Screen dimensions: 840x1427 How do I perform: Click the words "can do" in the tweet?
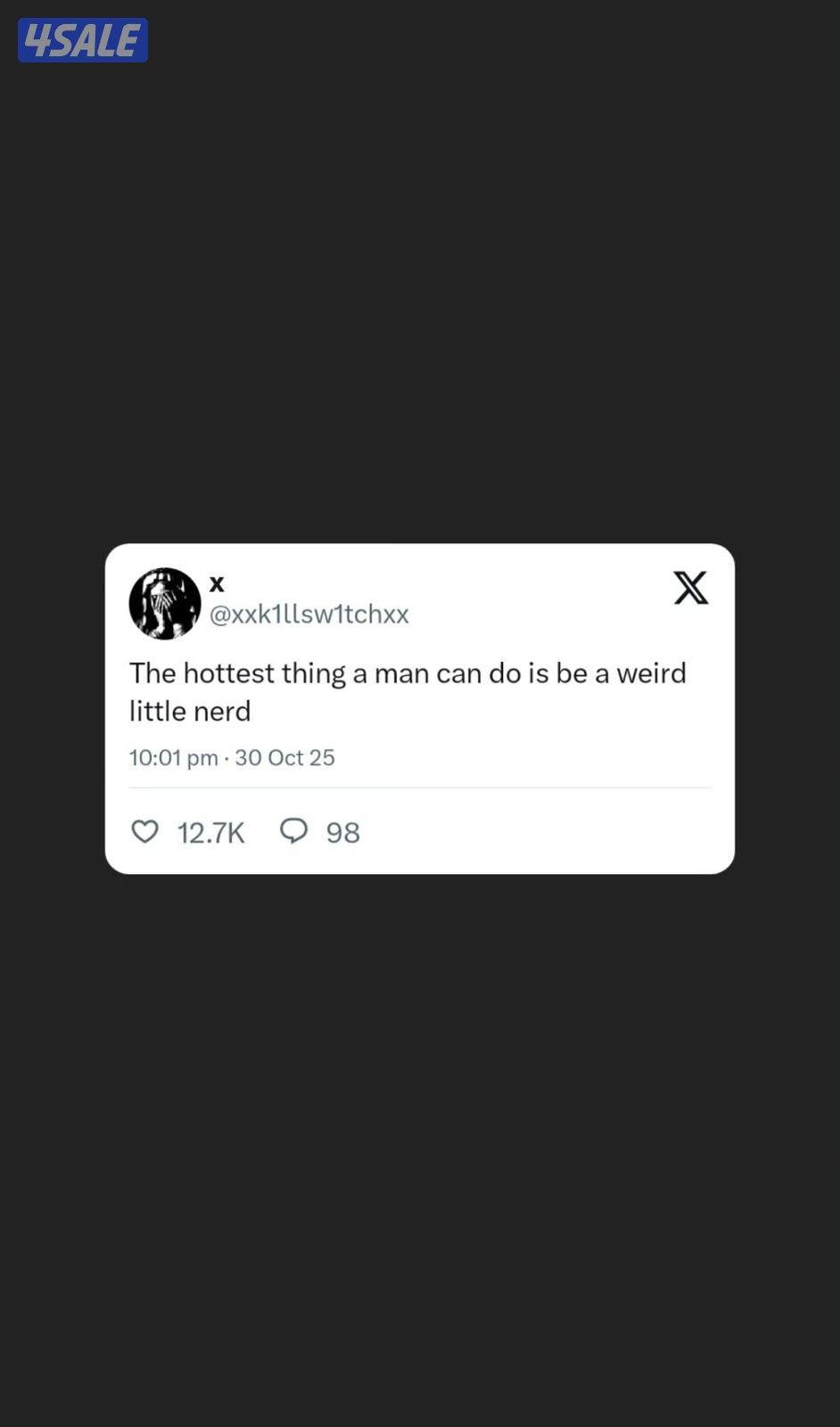click(x=478, y=672)
